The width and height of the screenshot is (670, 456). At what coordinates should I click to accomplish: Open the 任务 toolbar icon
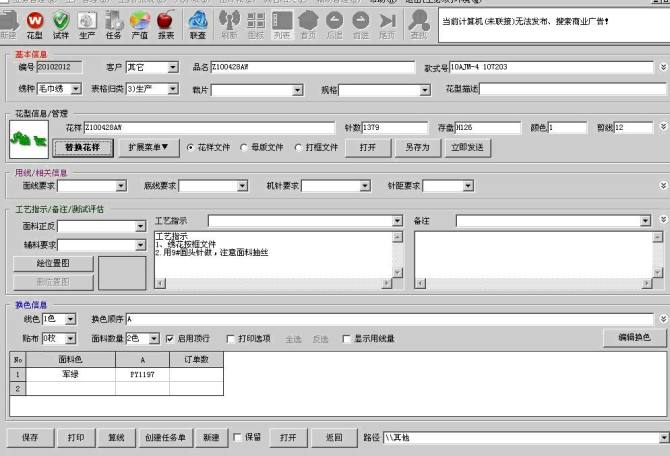(x=114, y=22)
